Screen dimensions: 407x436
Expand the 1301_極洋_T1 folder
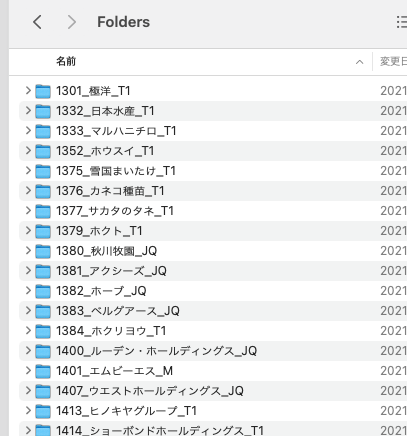click(28, 90)
